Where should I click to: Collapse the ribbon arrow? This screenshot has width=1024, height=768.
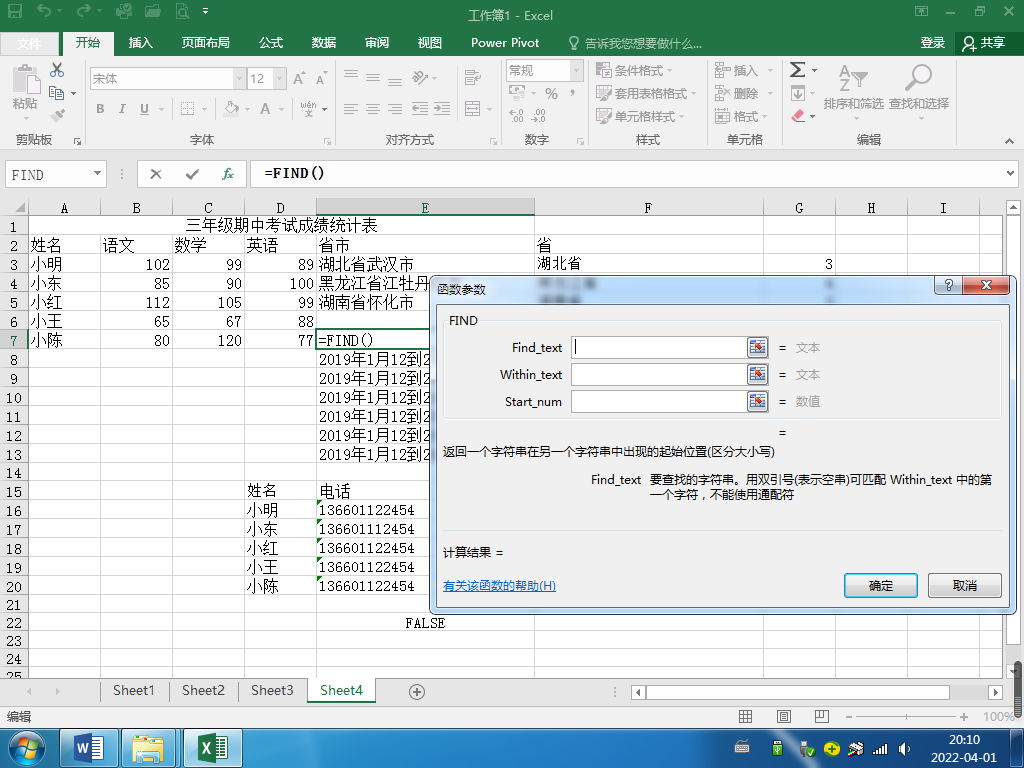point(1009,141)
